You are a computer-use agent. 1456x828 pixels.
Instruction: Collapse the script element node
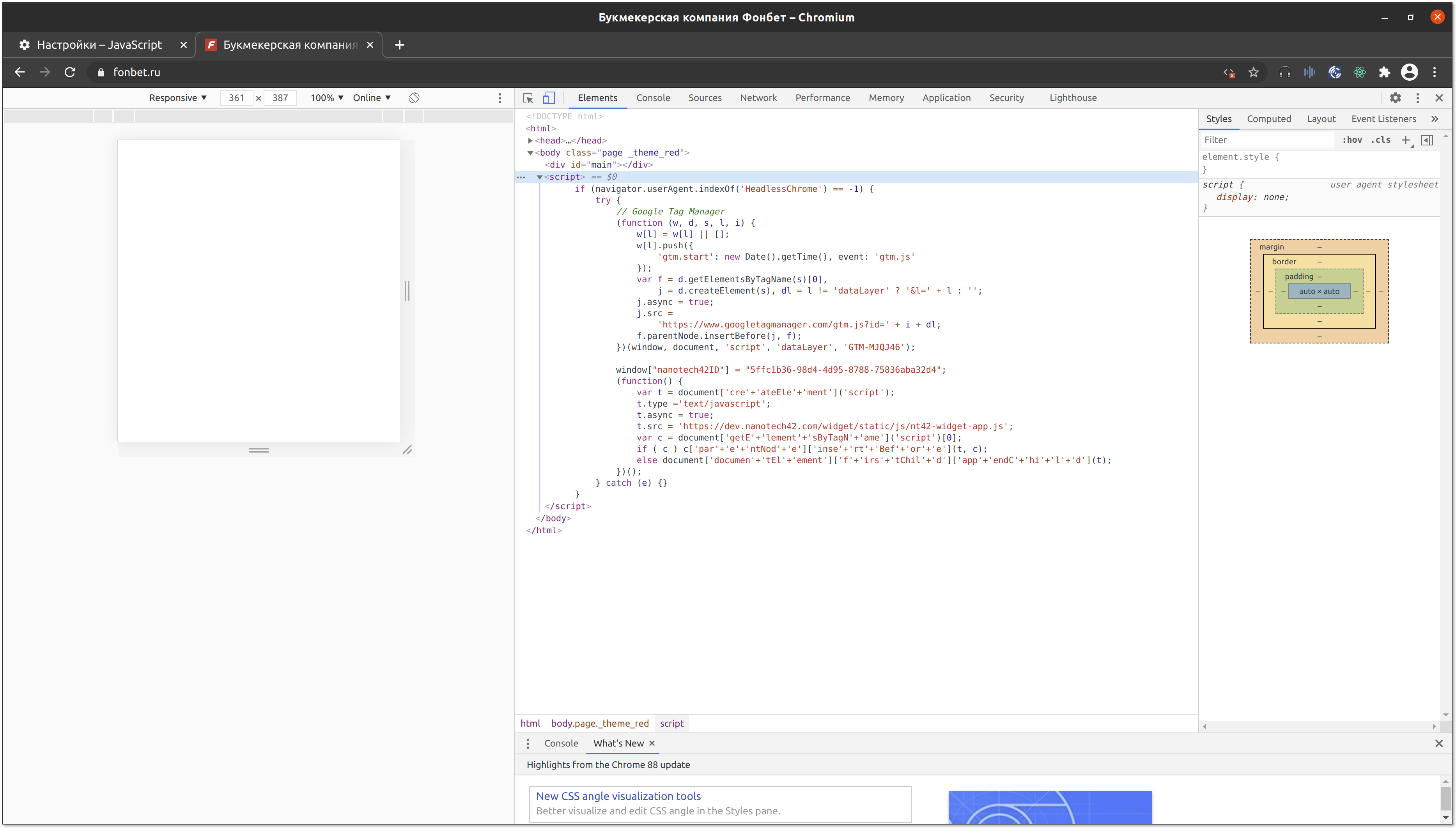point(540,177)
